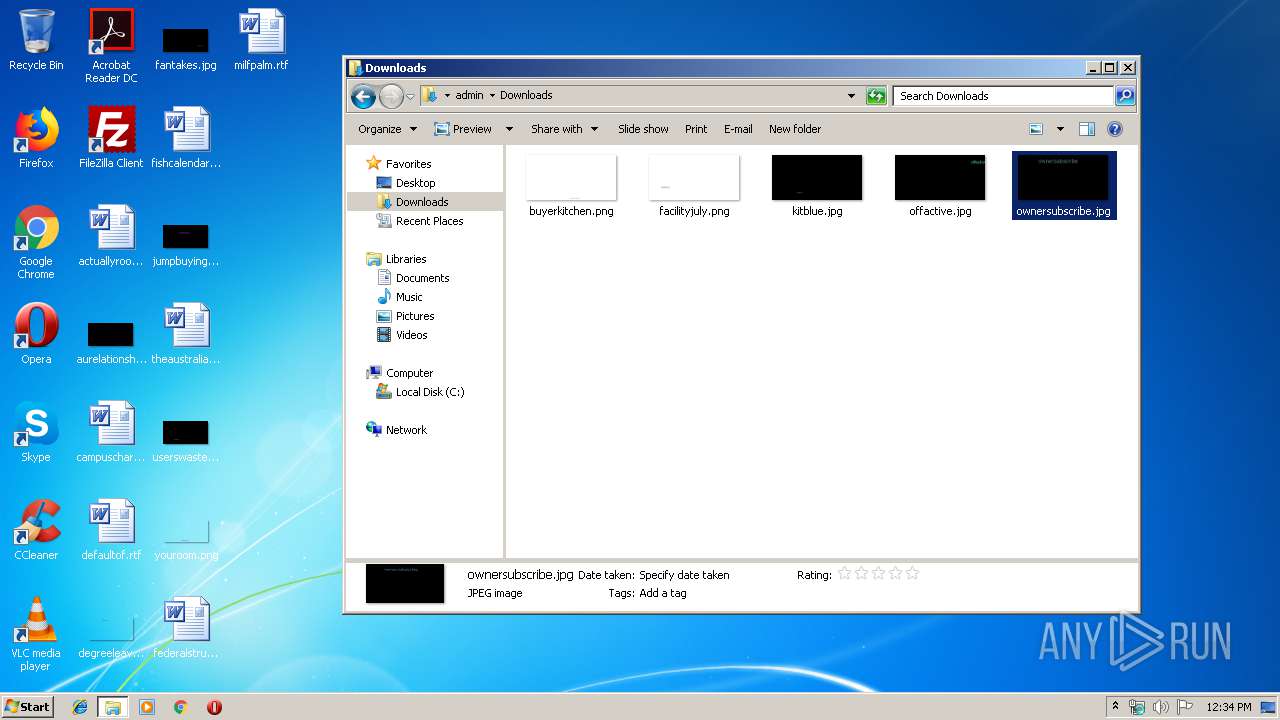Click Chrome icon in the taskbar
The image size is (1280, 720).
point(181,707)
